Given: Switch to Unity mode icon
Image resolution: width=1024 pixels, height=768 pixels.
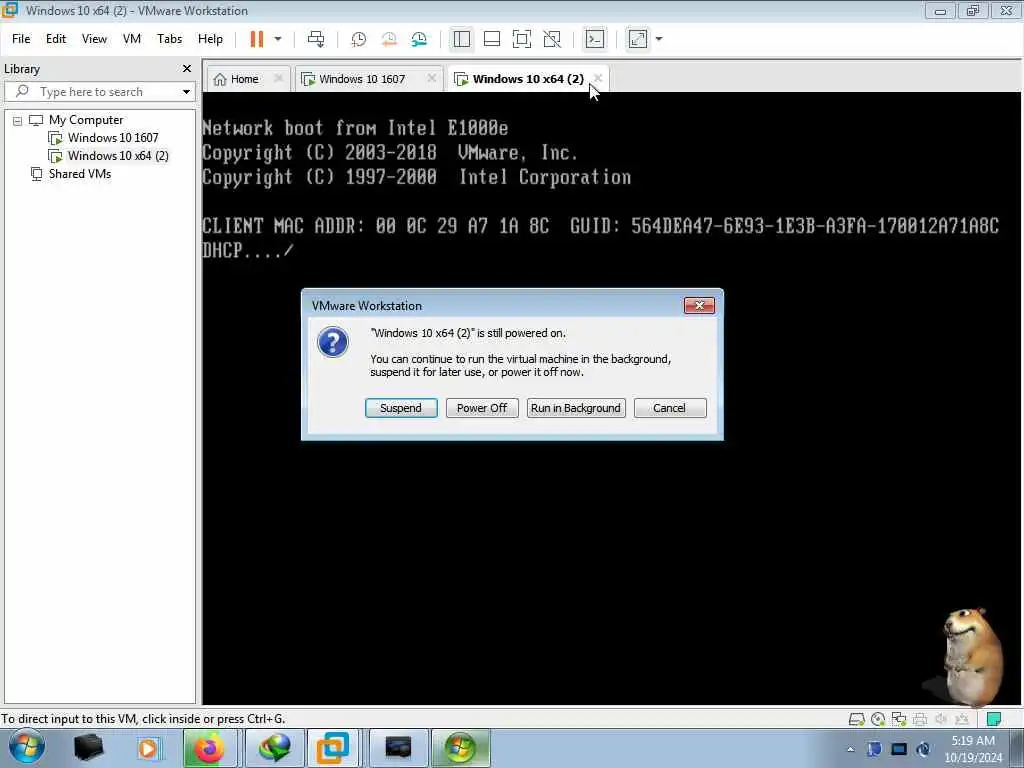Looking at the screenshot, I should click(552, 39).
